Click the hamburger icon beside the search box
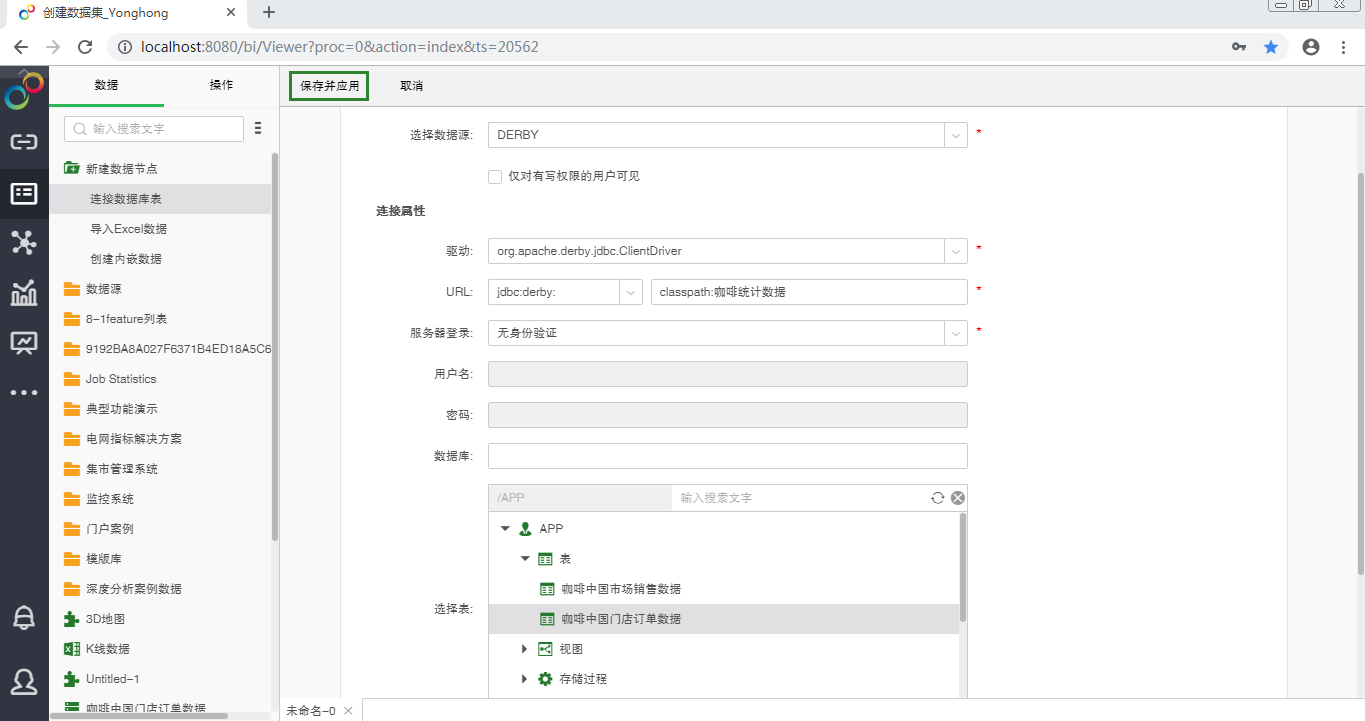Image resolution: width=1365 pixels, height=721 pixels. tap(258, 128)
